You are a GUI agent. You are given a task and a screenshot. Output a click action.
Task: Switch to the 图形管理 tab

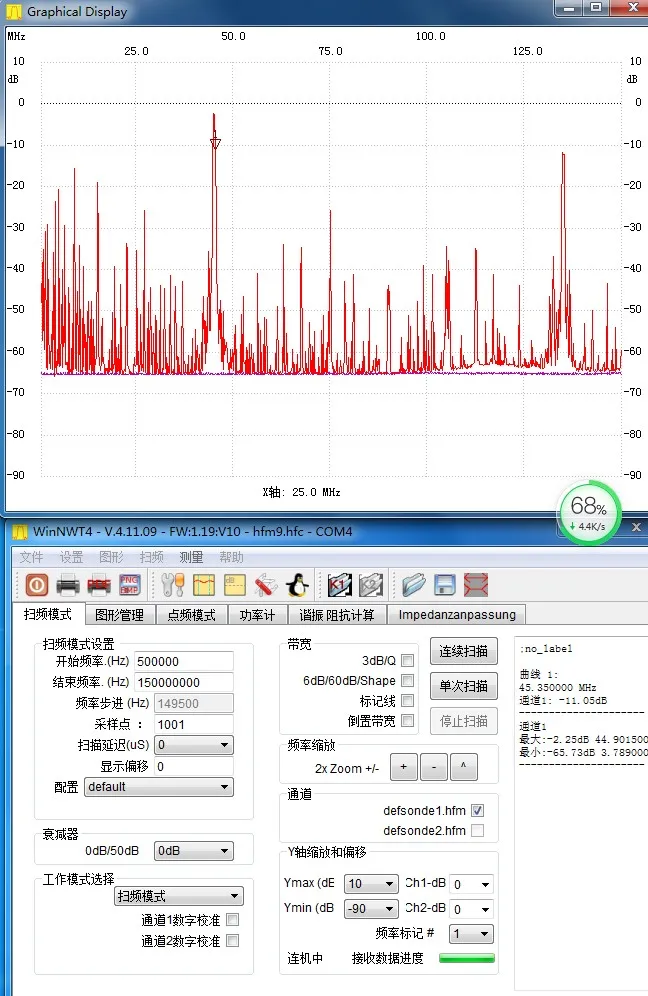[119, 615]
